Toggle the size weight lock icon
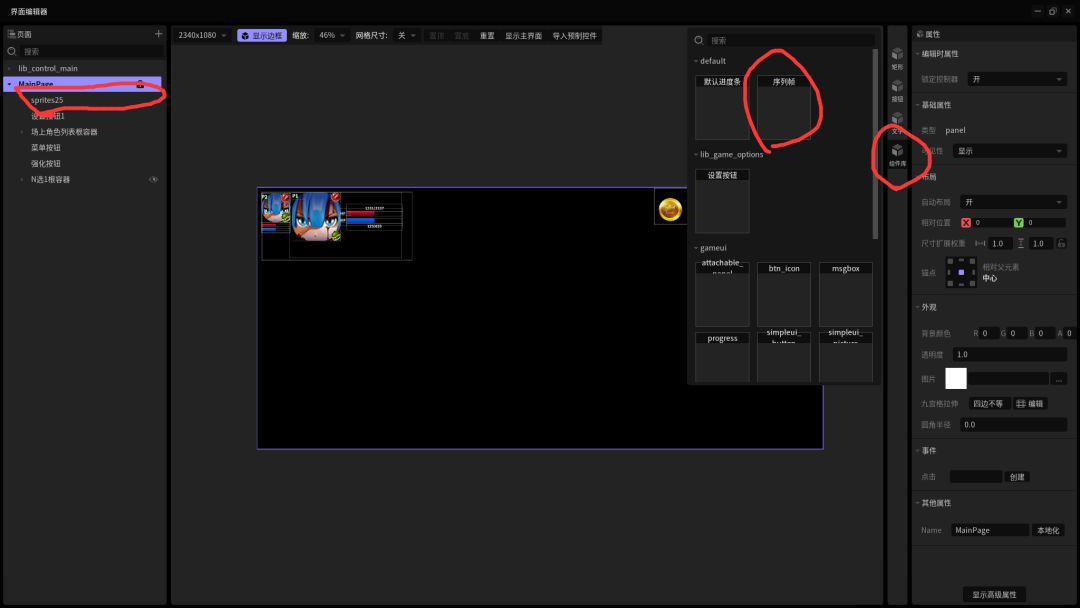The height and width of the screenshot is (608, 1080). point(1061,243)
